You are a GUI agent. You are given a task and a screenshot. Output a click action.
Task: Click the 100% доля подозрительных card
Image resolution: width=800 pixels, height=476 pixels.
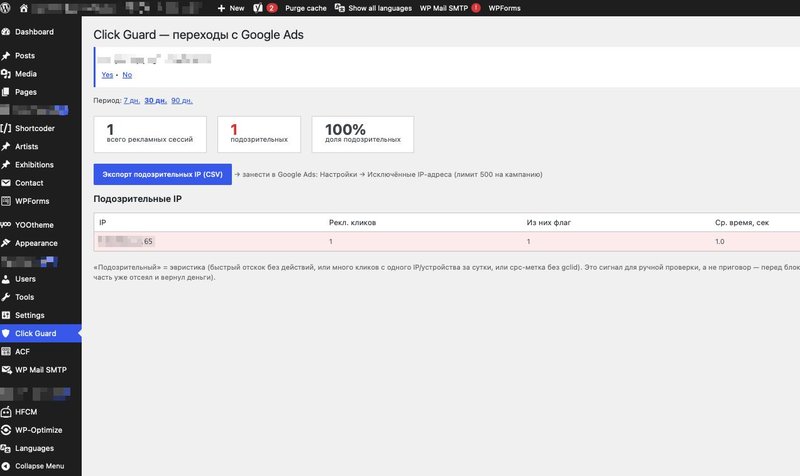pyautogui.click(x=363, y=134)
